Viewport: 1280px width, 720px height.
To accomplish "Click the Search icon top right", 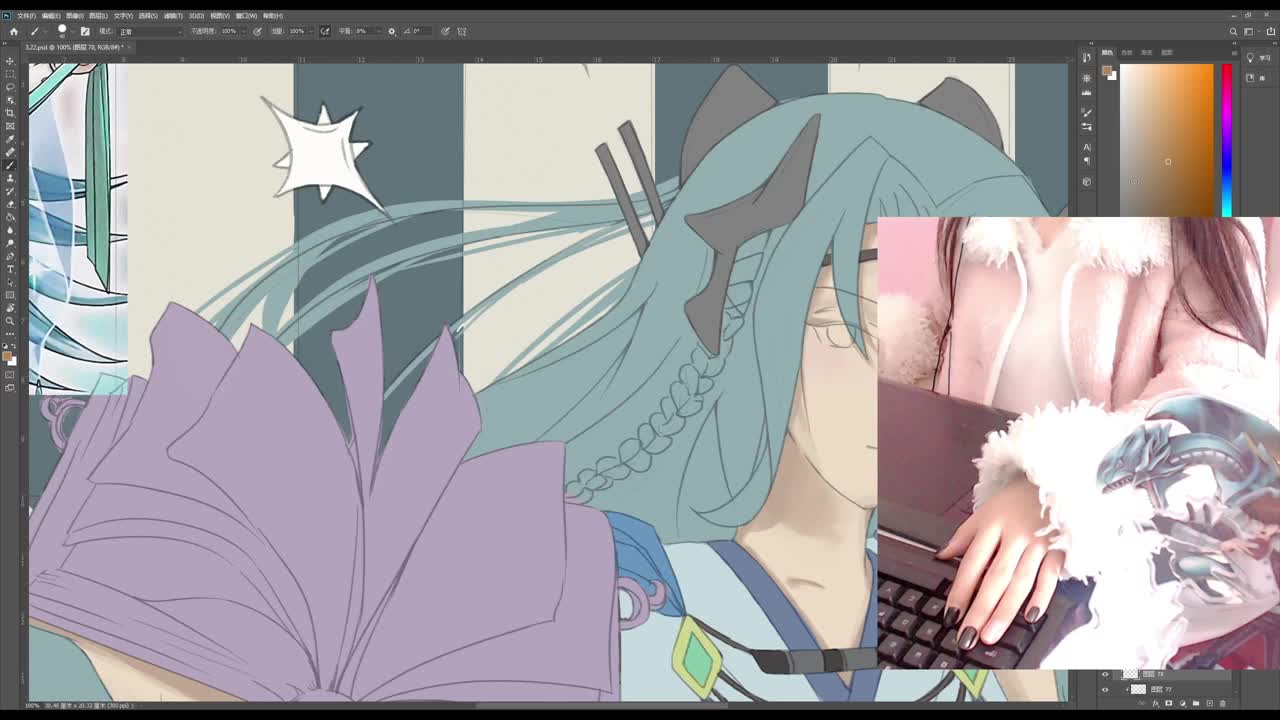I will [1233, 31].
